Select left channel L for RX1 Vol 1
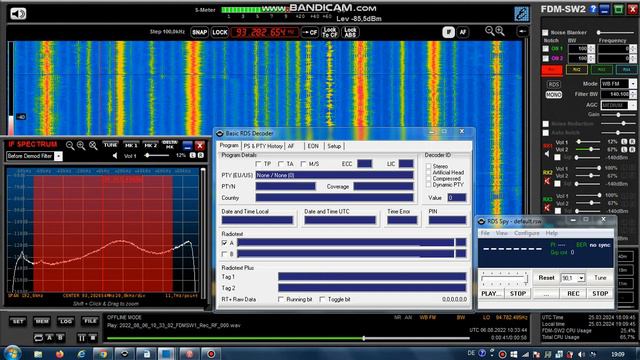The image size is (640, 360). pyautogui.click(x=624, y=142)
